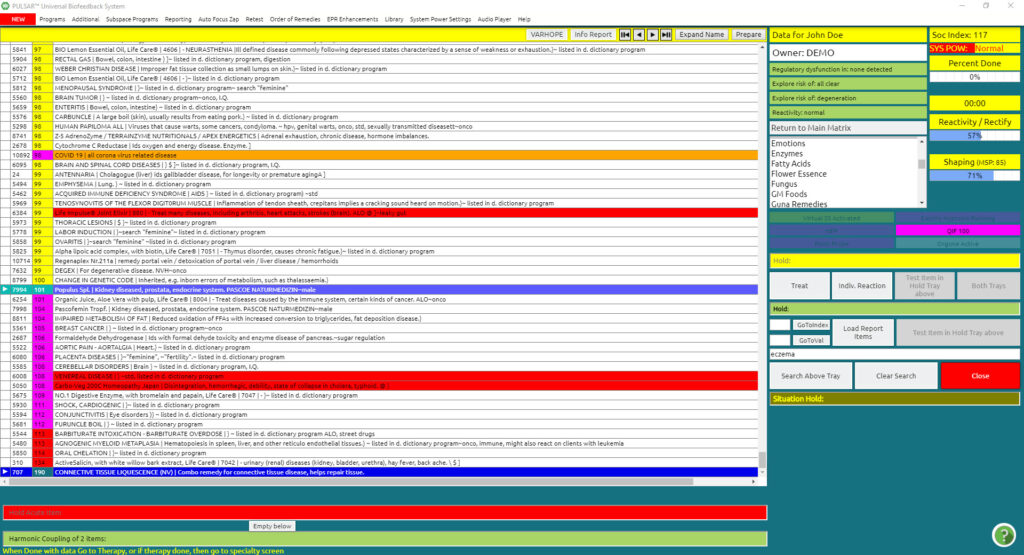Click the next record arrow icon
The width and height of the screenshot is (1024, 555).
coord(653,34)
